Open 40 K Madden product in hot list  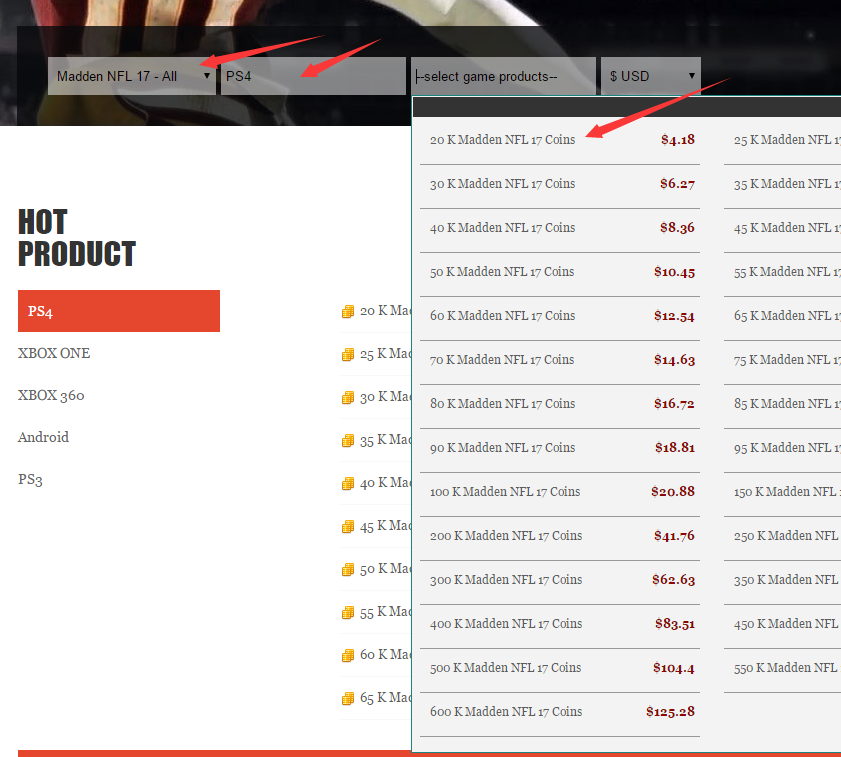[385, 483]
